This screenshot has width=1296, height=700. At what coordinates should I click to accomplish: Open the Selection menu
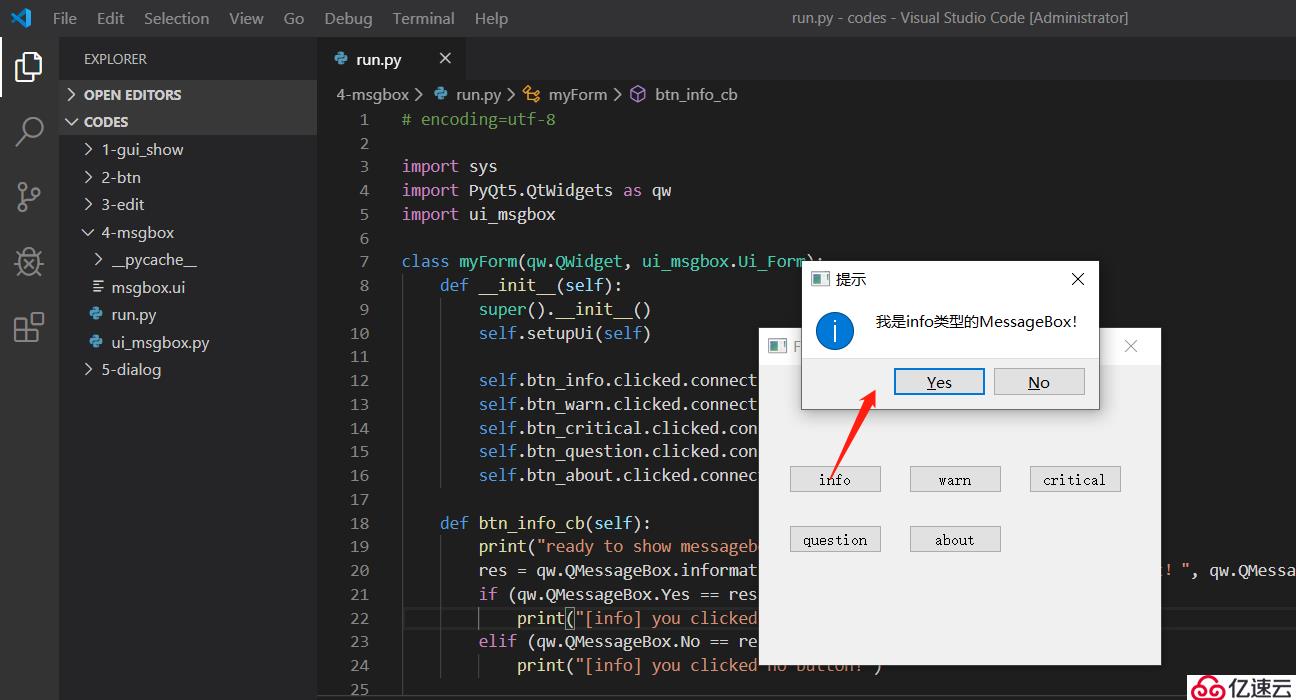(x=177, y=18)
